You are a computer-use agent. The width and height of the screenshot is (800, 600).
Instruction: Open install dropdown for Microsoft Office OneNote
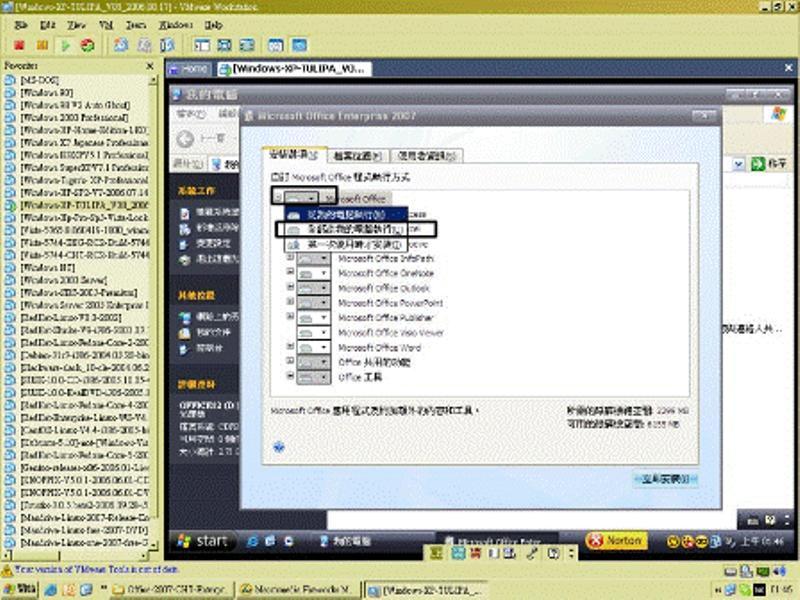[x=314, y=273]
